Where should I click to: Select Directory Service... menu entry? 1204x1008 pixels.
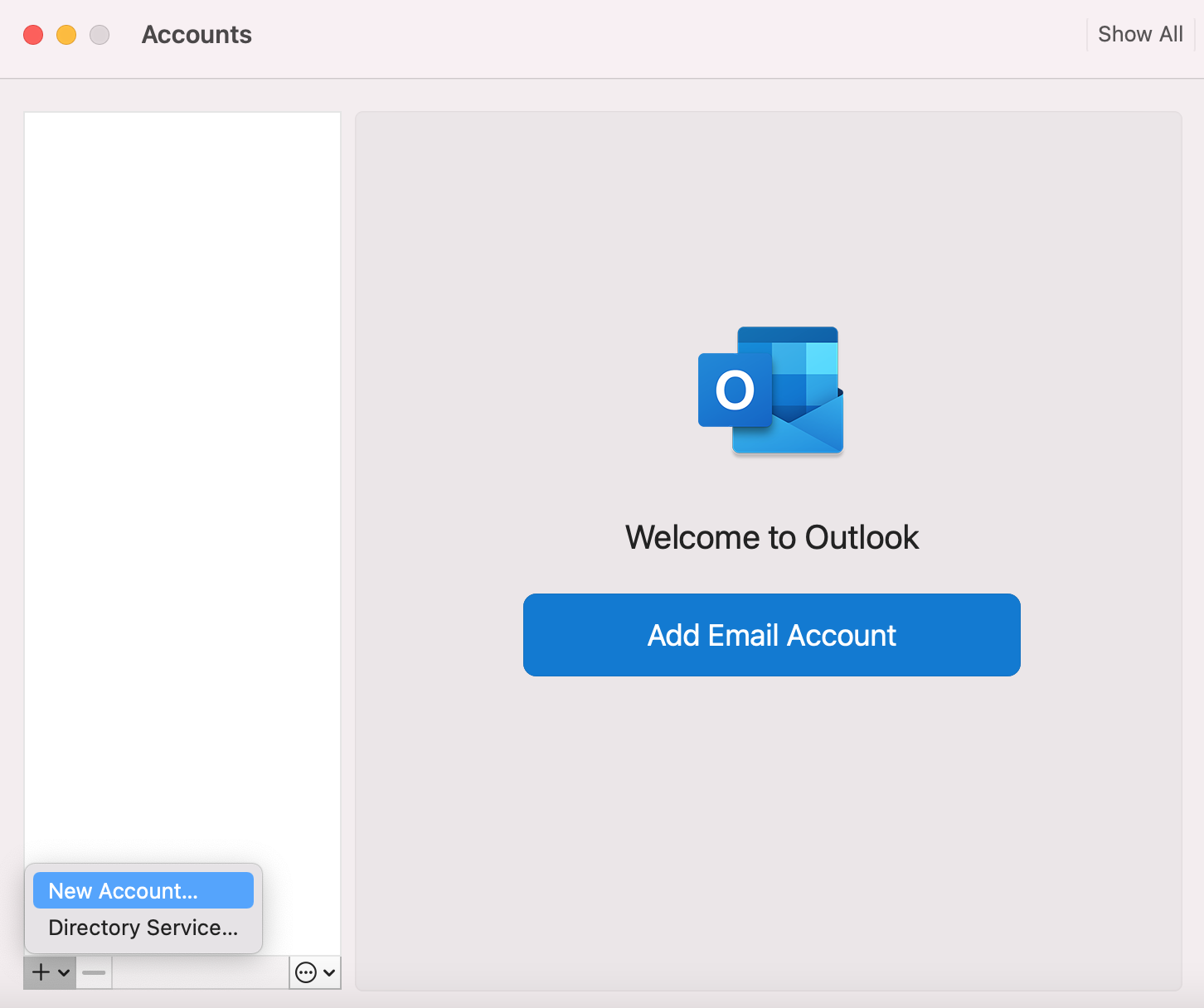tap(143, 927)
